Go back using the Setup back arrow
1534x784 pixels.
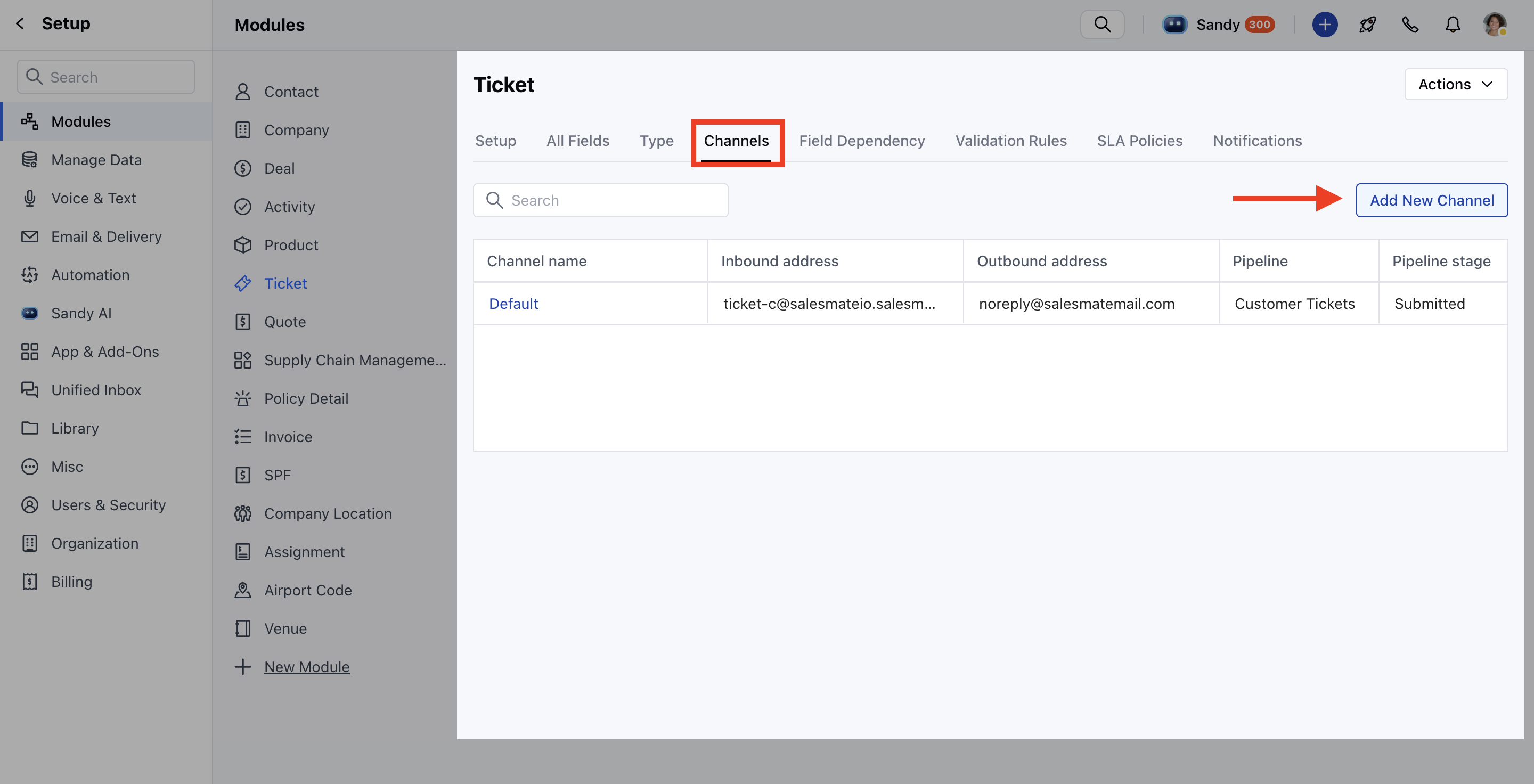click(x=20, y=24)
